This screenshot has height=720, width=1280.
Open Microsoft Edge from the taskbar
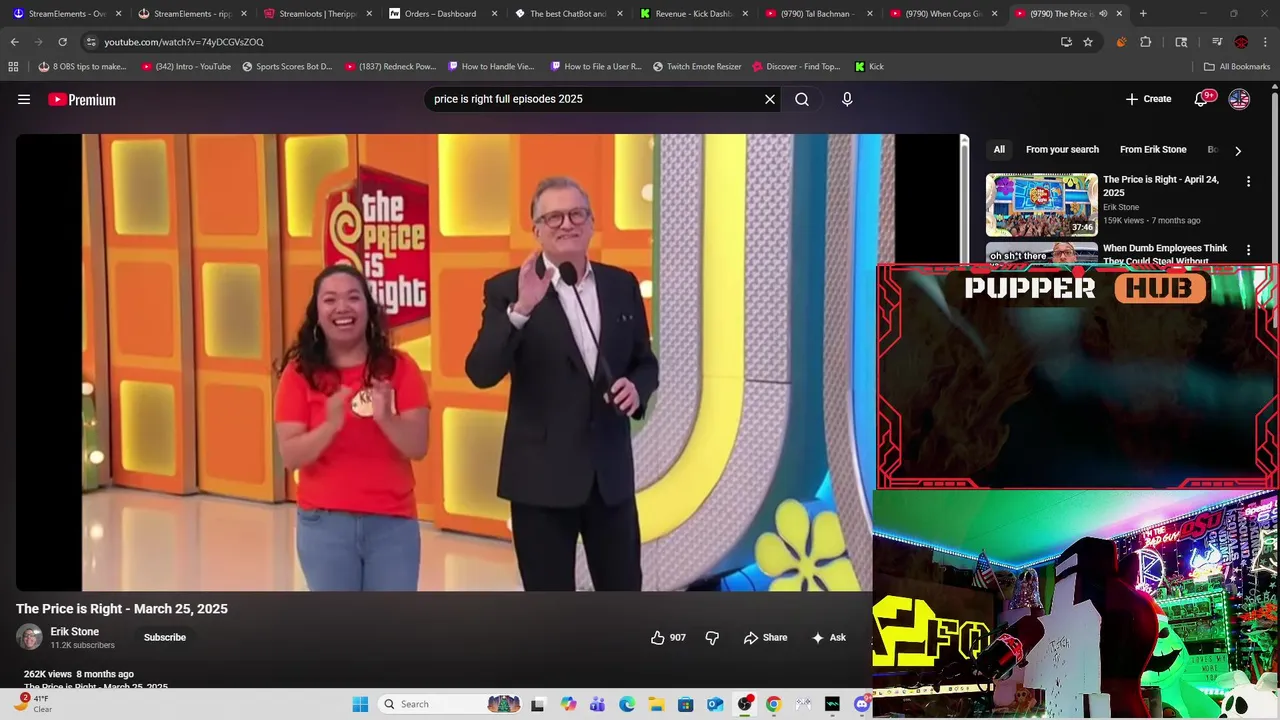coord(627,704)
